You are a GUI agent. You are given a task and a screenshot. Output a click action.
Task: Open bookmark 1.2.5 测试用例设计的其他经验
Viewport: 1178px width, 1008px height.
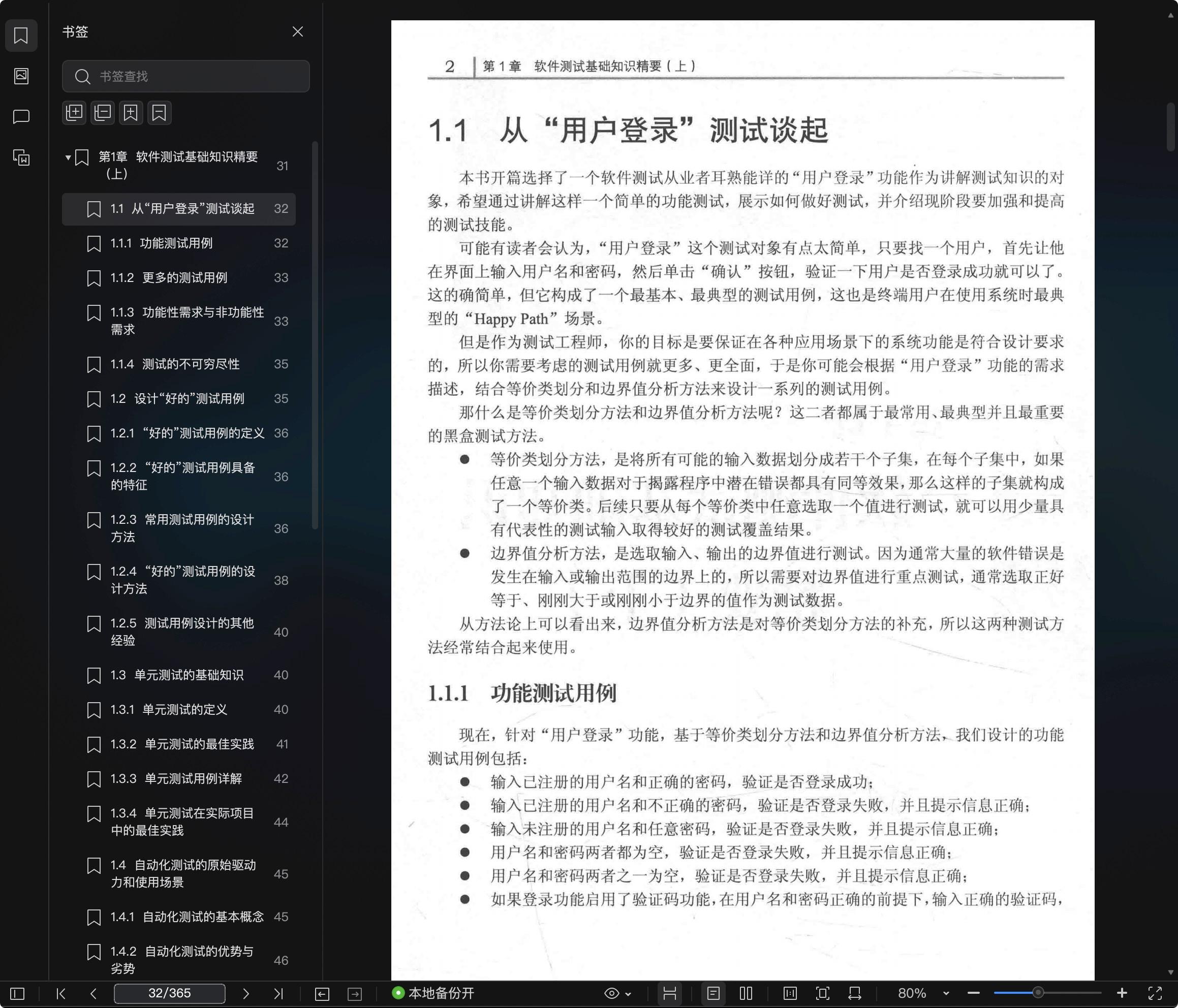178,632
